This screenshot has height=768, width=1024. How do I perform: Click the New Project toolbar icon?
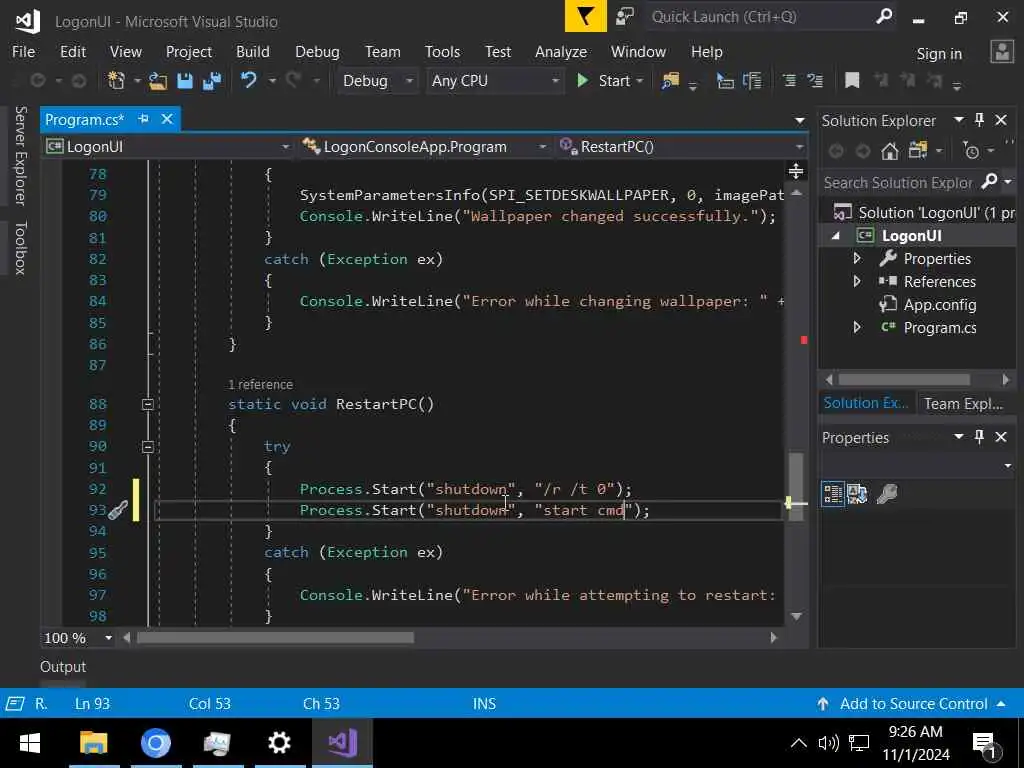tap(116, 81)
